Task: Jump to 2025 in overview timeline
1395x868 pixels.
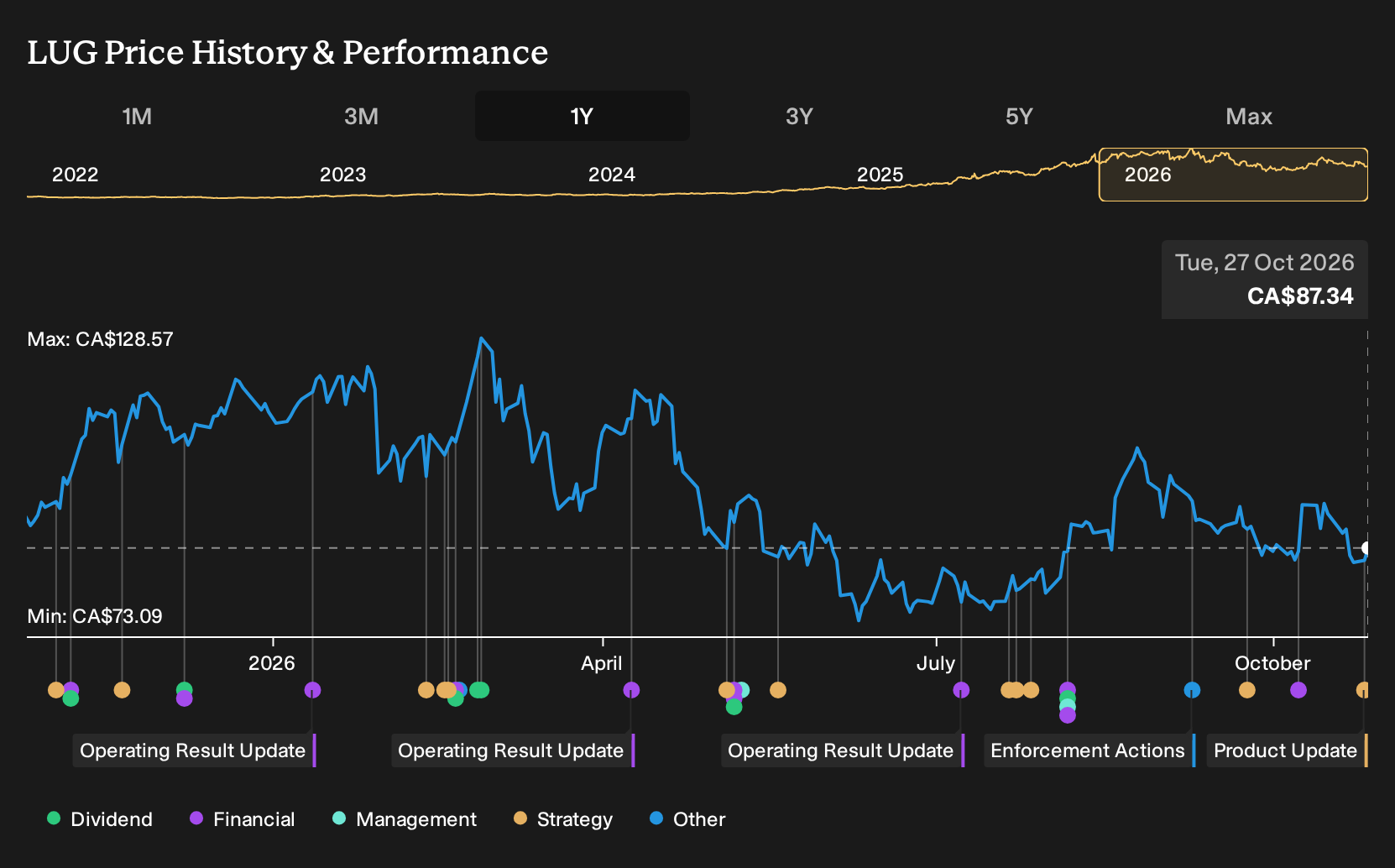Action: tap(880, 175)
